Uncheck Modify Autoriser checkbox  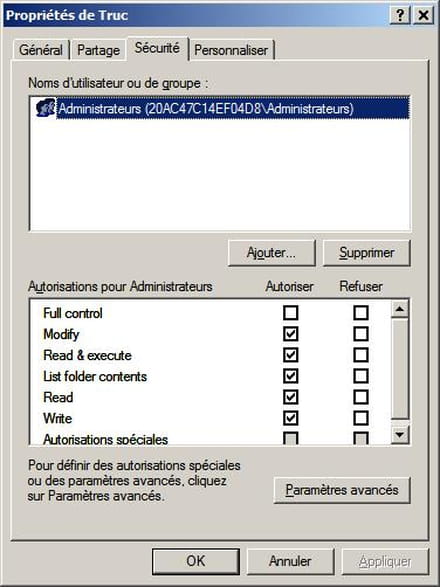pos(291,334)
